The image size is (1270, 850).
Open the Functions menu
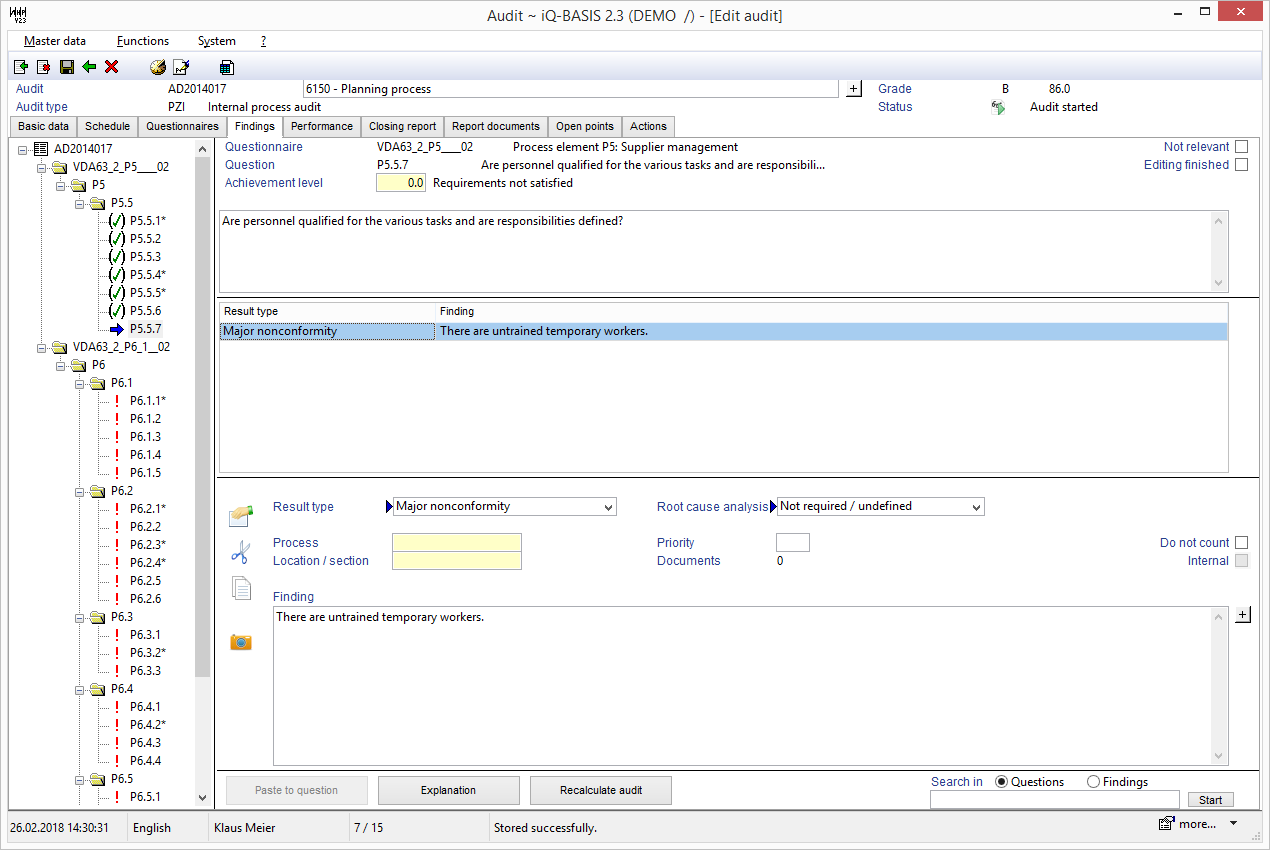click(x=143, y=41)
